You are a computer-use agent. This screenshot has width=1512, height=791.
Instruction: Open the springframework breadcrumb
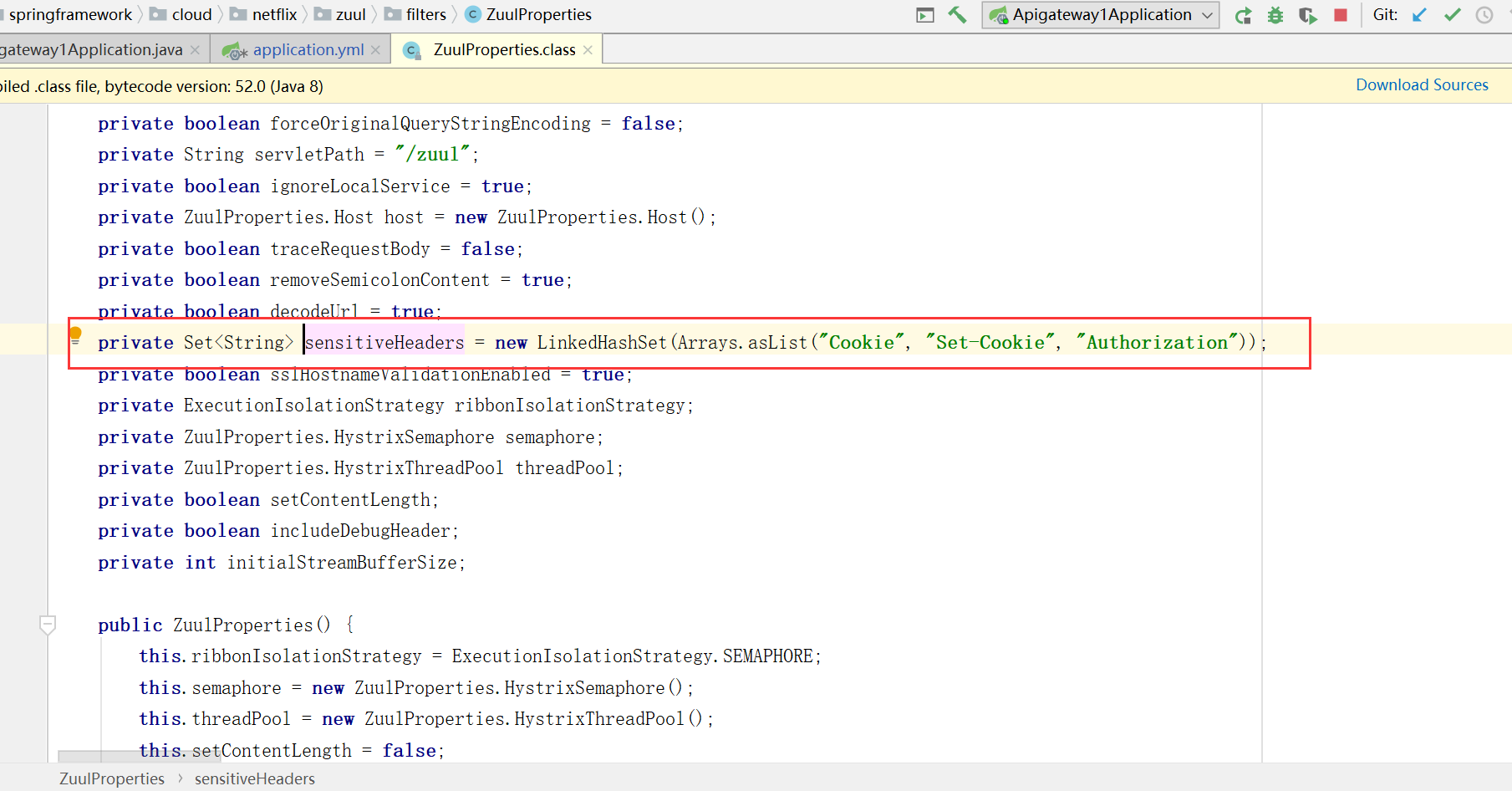tap(70, 15)
